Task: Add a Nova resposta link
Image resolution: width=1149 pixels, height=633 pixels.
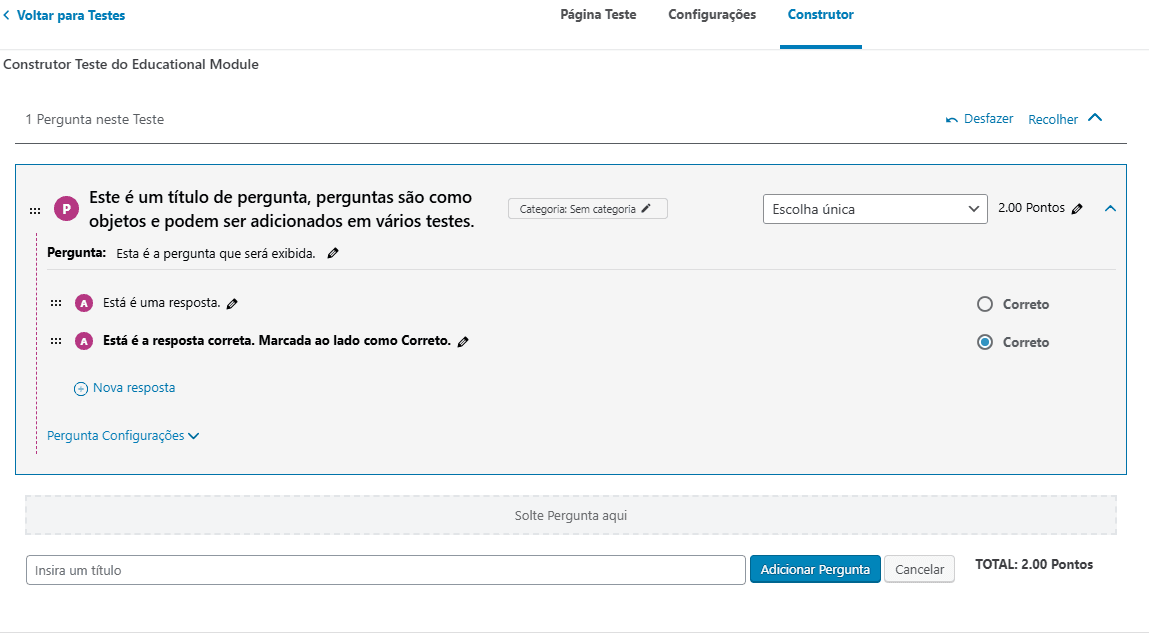Action: tap(134, 388)
